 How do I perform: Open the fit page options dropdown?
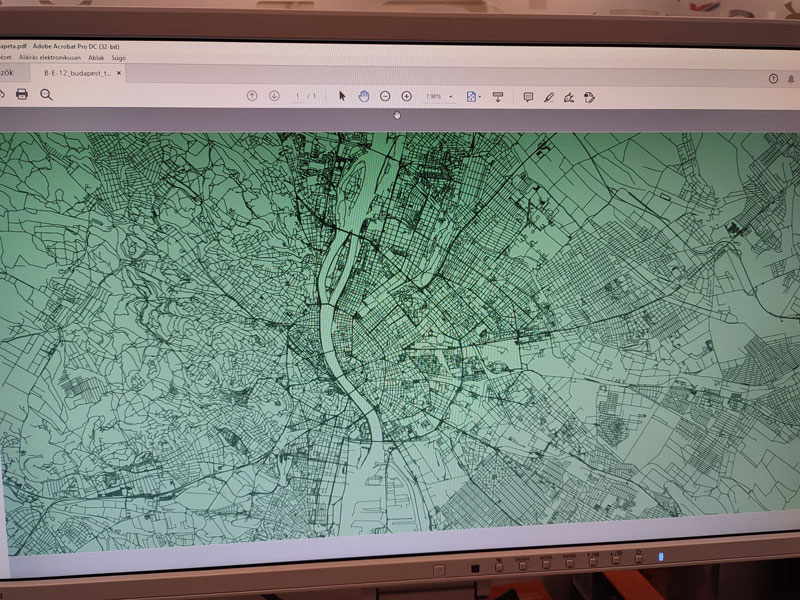[x=474, y=96]
